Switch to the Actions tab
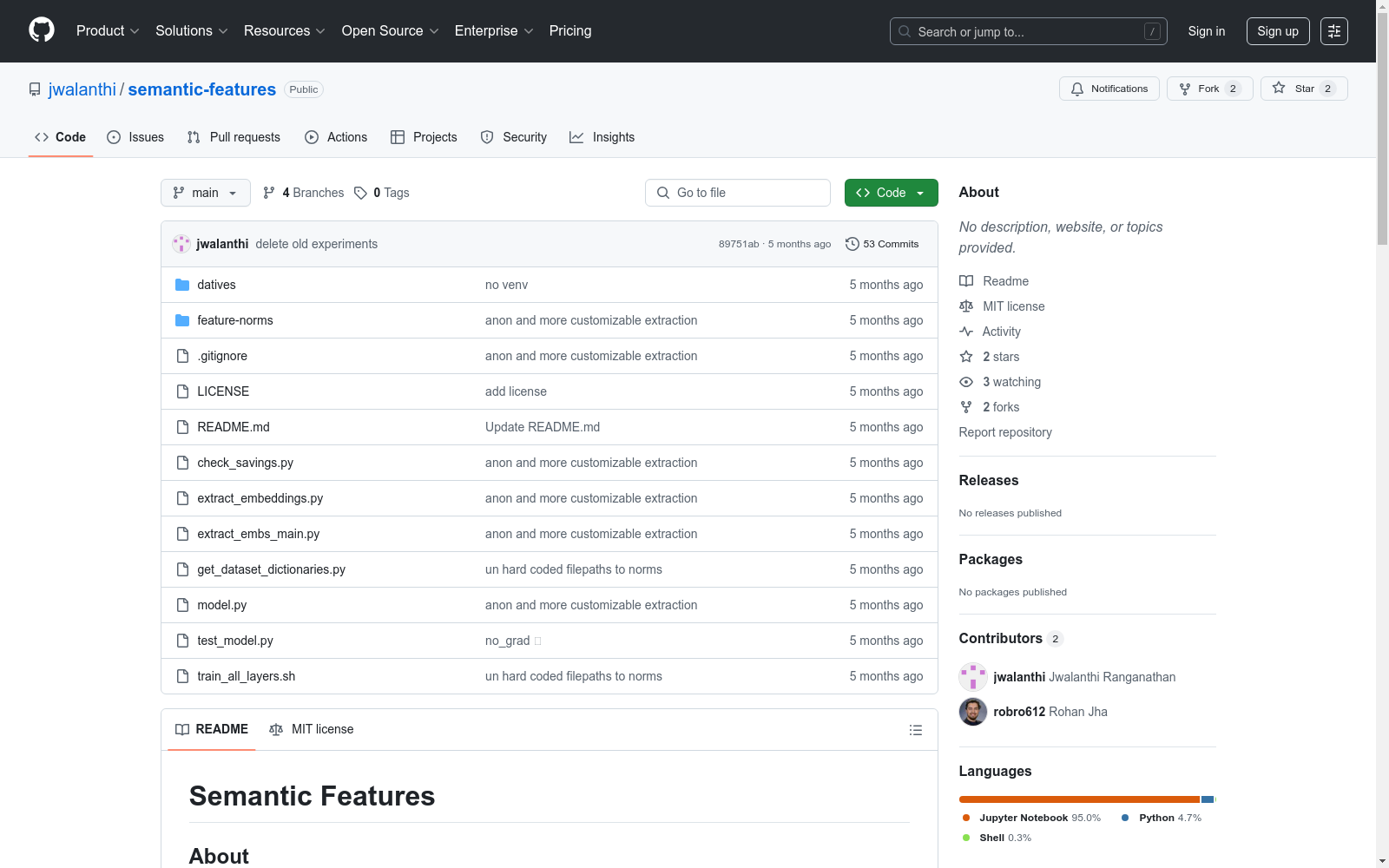The image size is (1389, 868). pyautogui.click(x=336, y=137)
